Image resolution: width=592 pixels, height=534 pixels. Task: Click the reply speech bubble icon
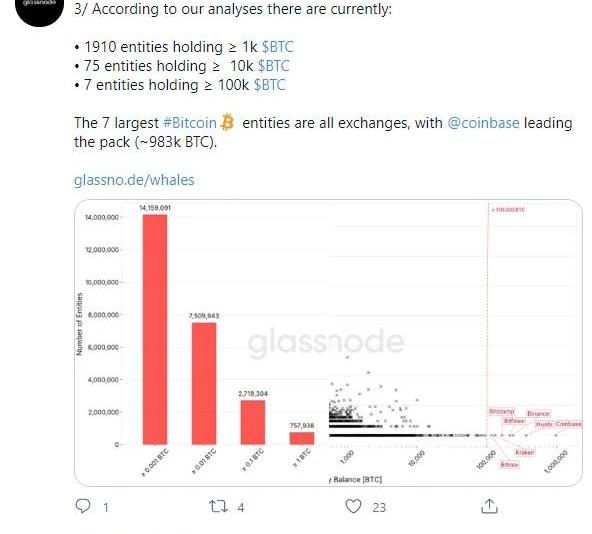tap(83, 506)
